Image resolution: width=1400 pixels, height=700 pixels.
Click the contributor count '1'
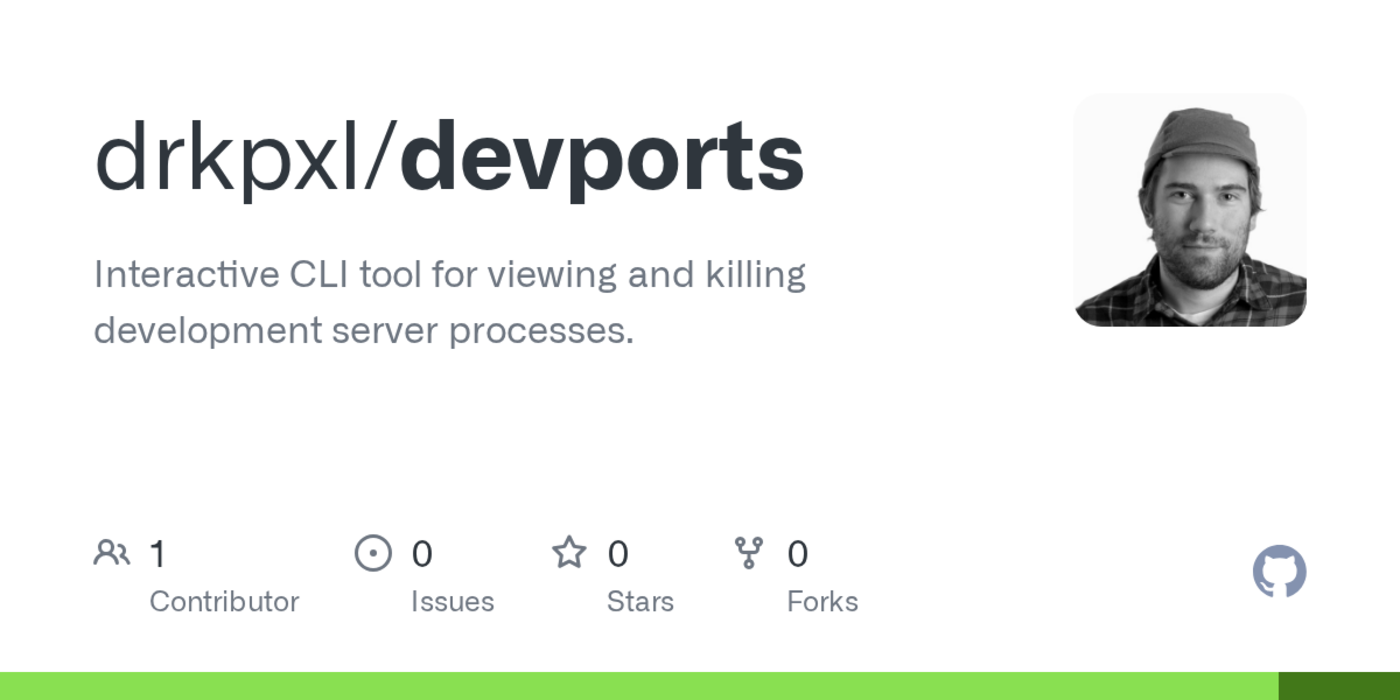point(157,554)
